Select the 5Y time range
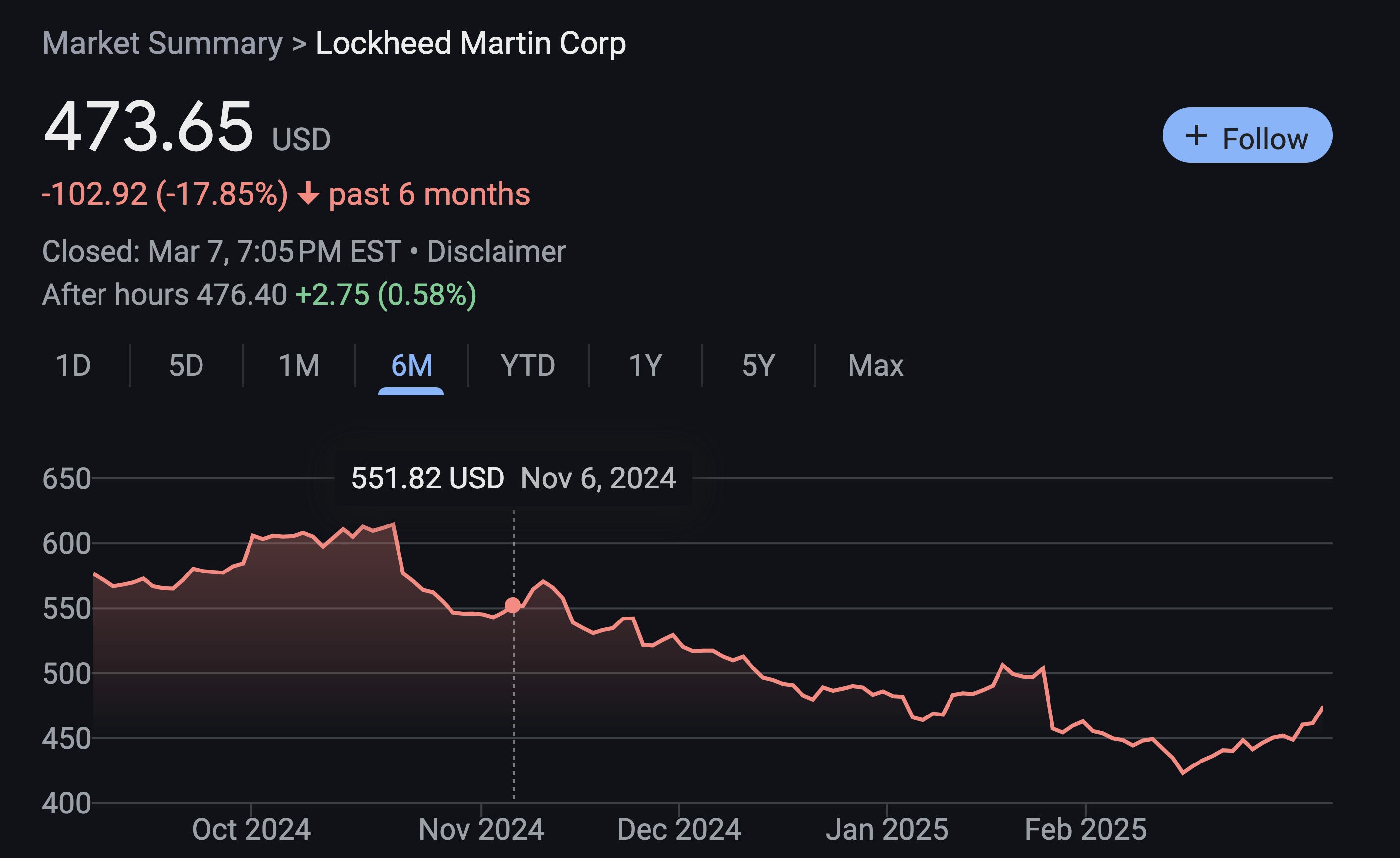 point(758,365)
